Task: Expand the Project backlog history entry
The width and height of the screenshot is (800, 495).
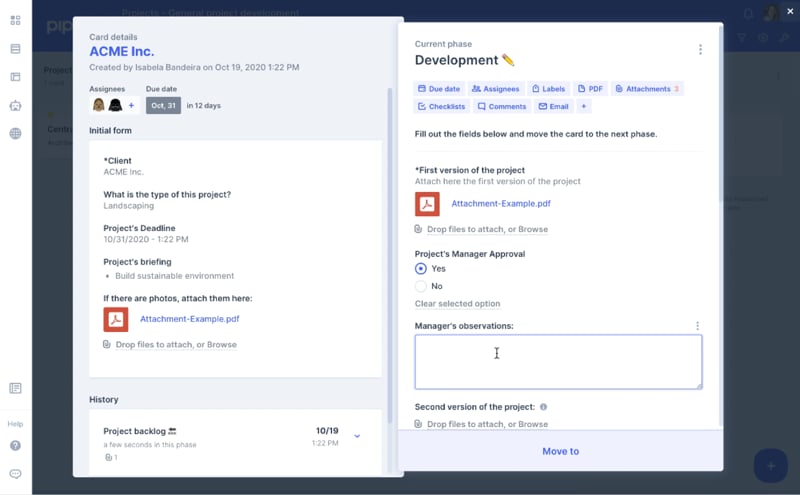Action: pos(357,436)
